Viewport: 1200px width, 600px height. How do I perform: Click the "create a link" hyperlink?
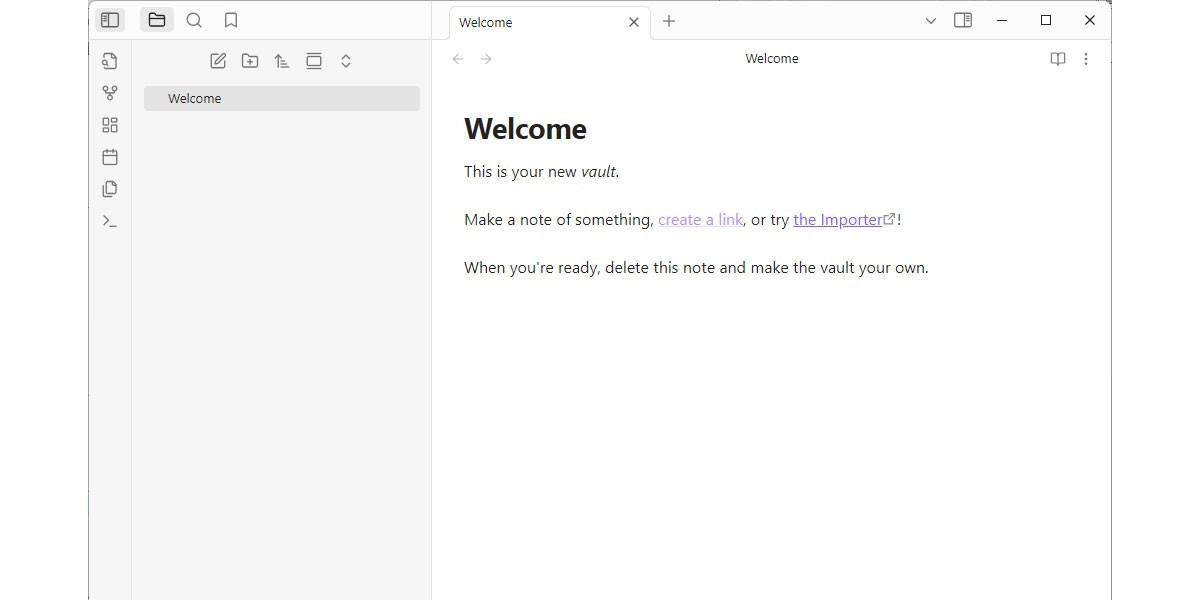pyautogui.click(x=700, y=220)
